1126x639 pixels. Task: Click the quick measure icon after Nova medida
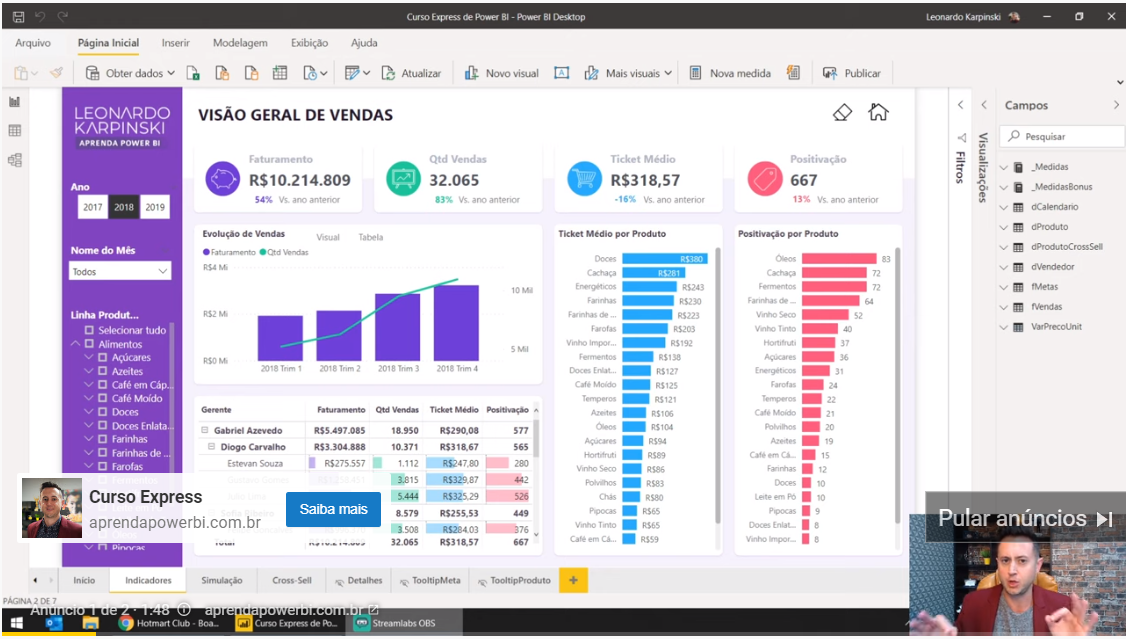[793, 73]
